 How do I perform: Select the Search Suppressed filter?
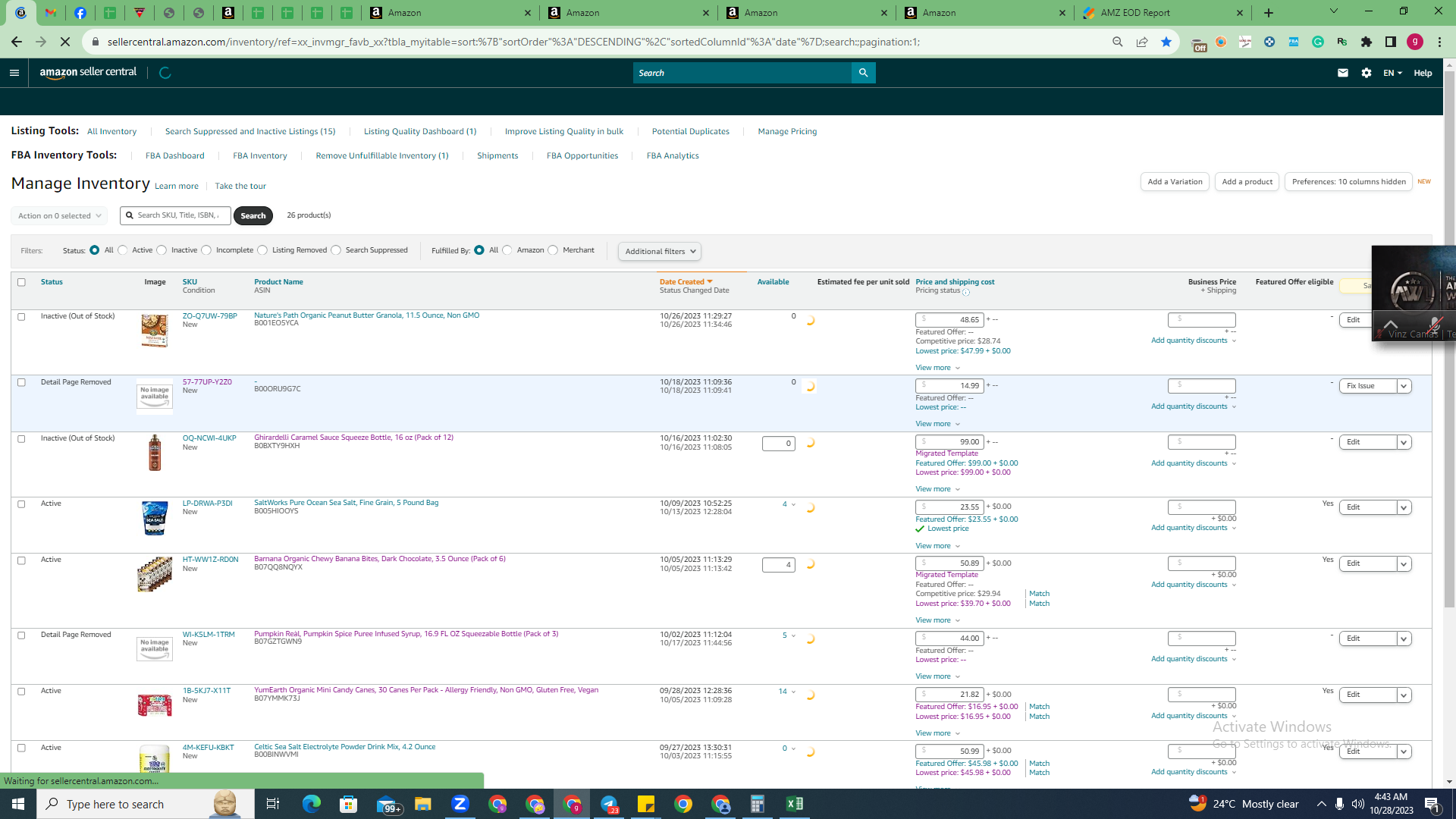[336, 250]
